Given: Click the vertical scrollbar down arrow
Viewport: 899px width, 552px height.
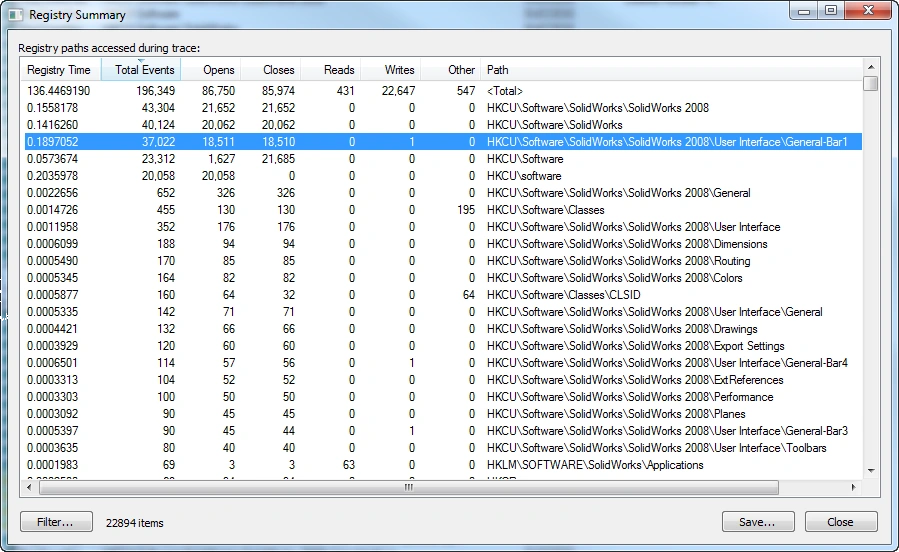Looking at the screenshot, I should coord(871,471).
